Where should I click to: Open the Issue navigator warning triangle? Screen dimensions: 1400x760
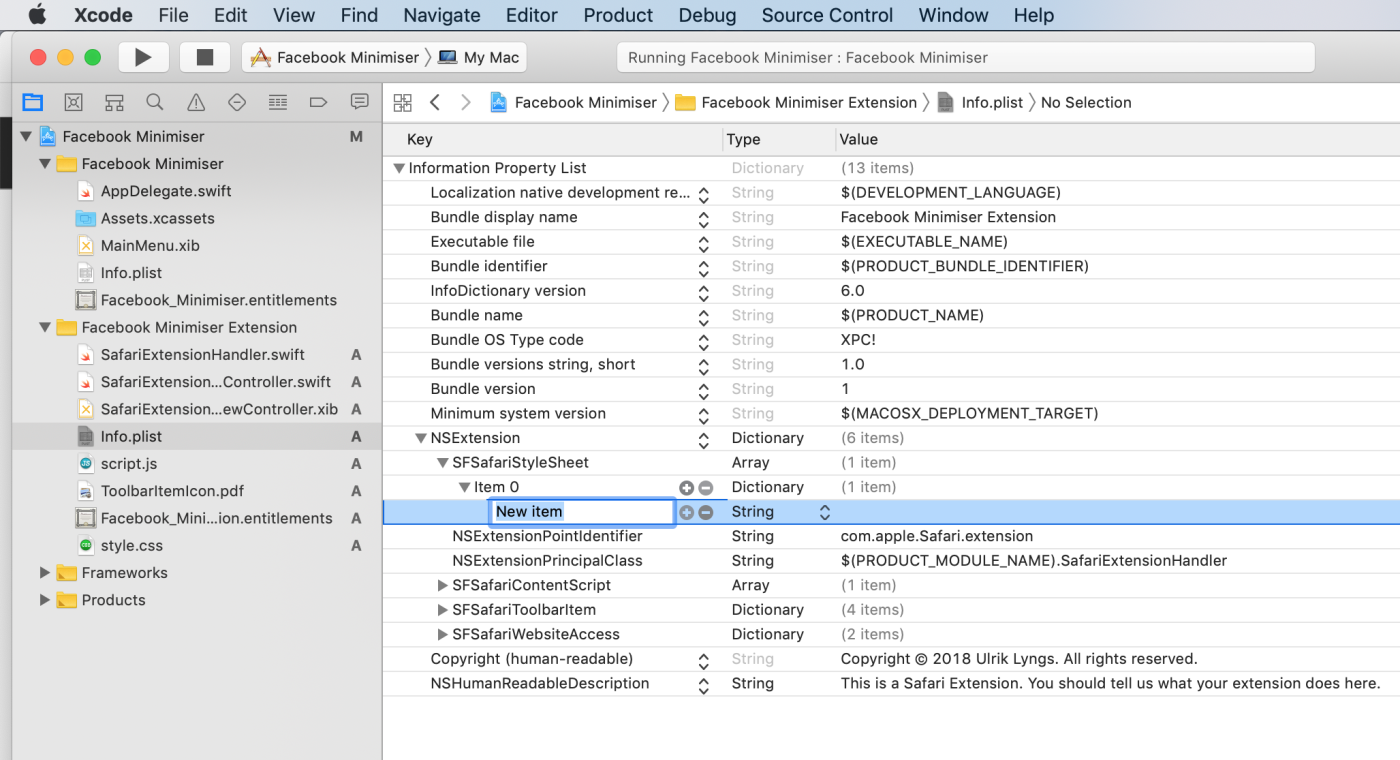click(x=196, y=102)
